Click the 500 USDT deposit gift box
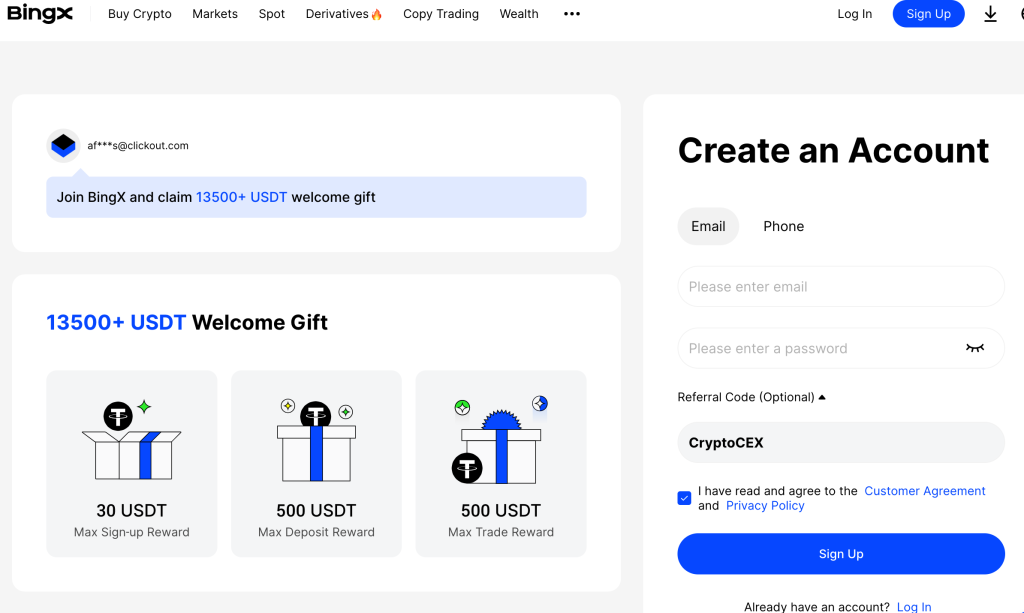1024x613 pixels. coord(316,443)
